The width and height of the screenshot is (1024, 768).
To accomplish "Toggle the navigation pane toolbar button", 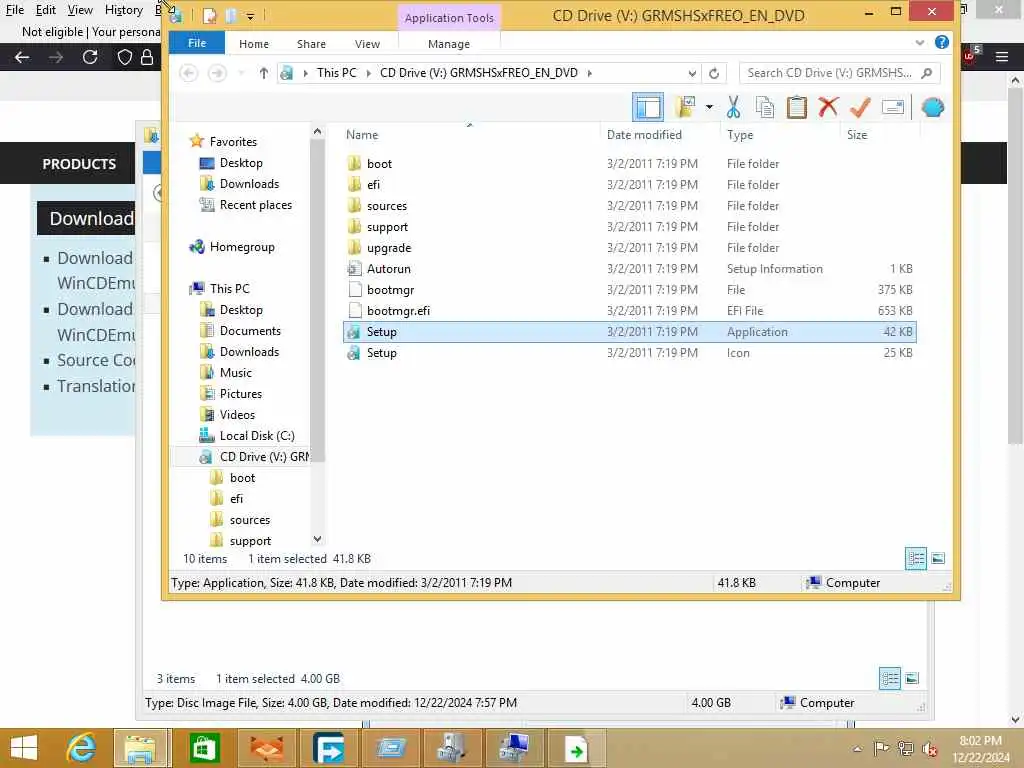I will point(648,107).
